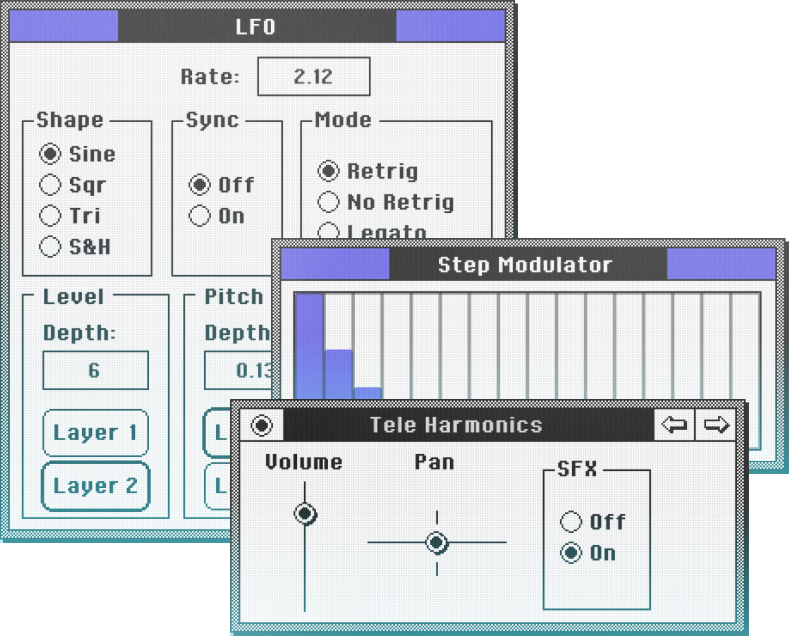Select Retrig mode

(x=328, y=171)
